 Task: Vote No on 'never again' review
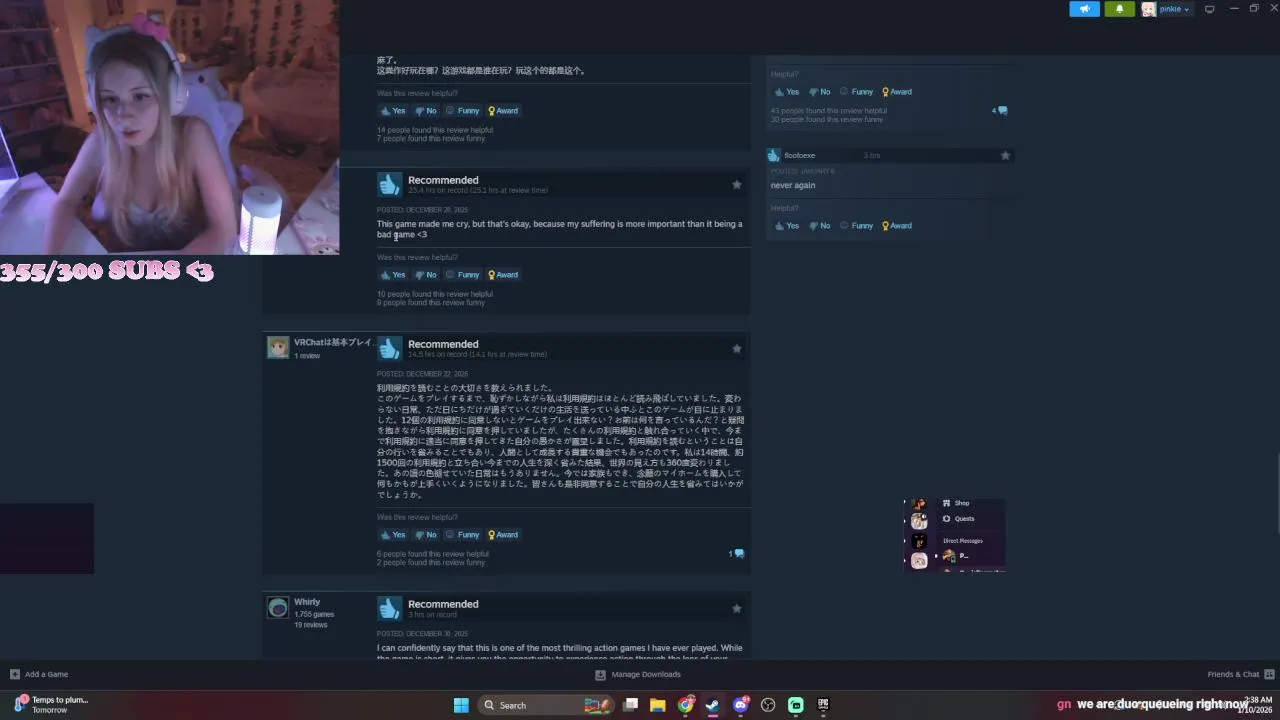pyautogui.click(x=819, y=226)
